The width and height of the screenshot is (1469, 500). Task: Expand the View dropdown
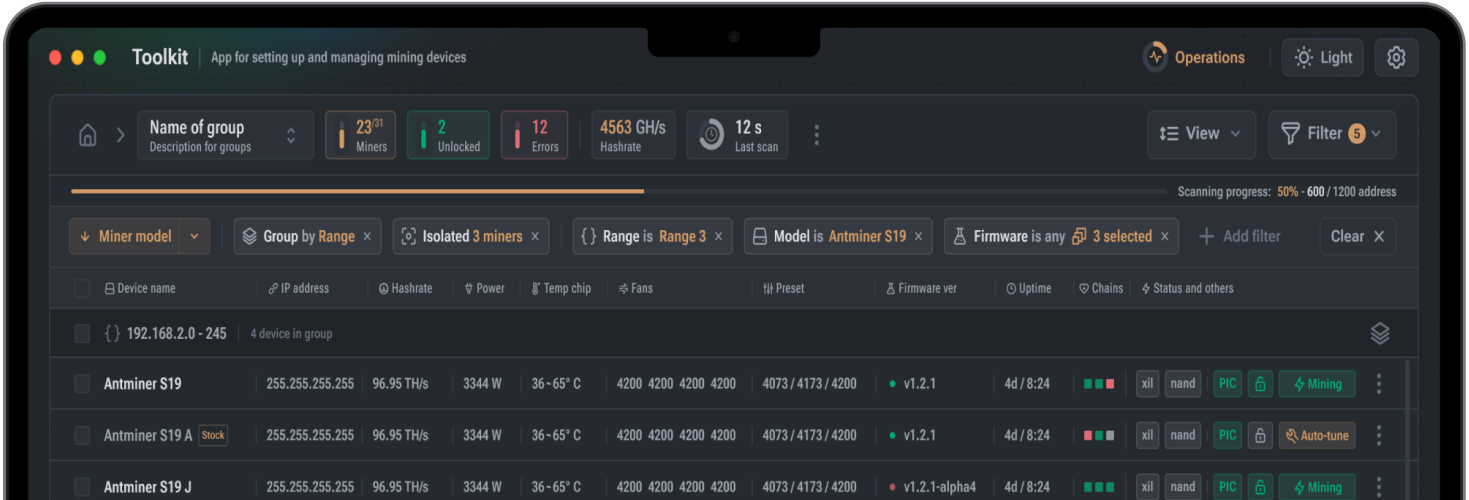pyautogui.click(x=1200, y=134)
